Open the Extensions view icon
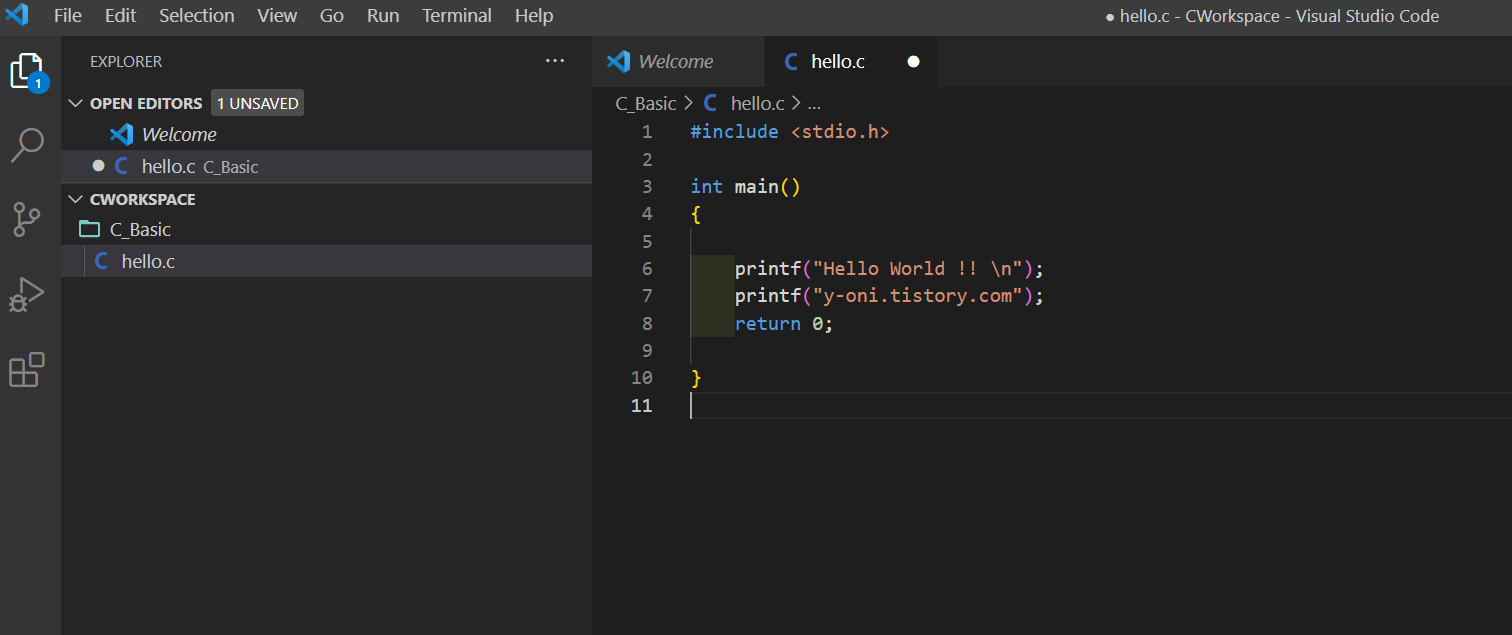Image resolution: width=1512 pixels, height=635 pixels. tap(27, 369)
